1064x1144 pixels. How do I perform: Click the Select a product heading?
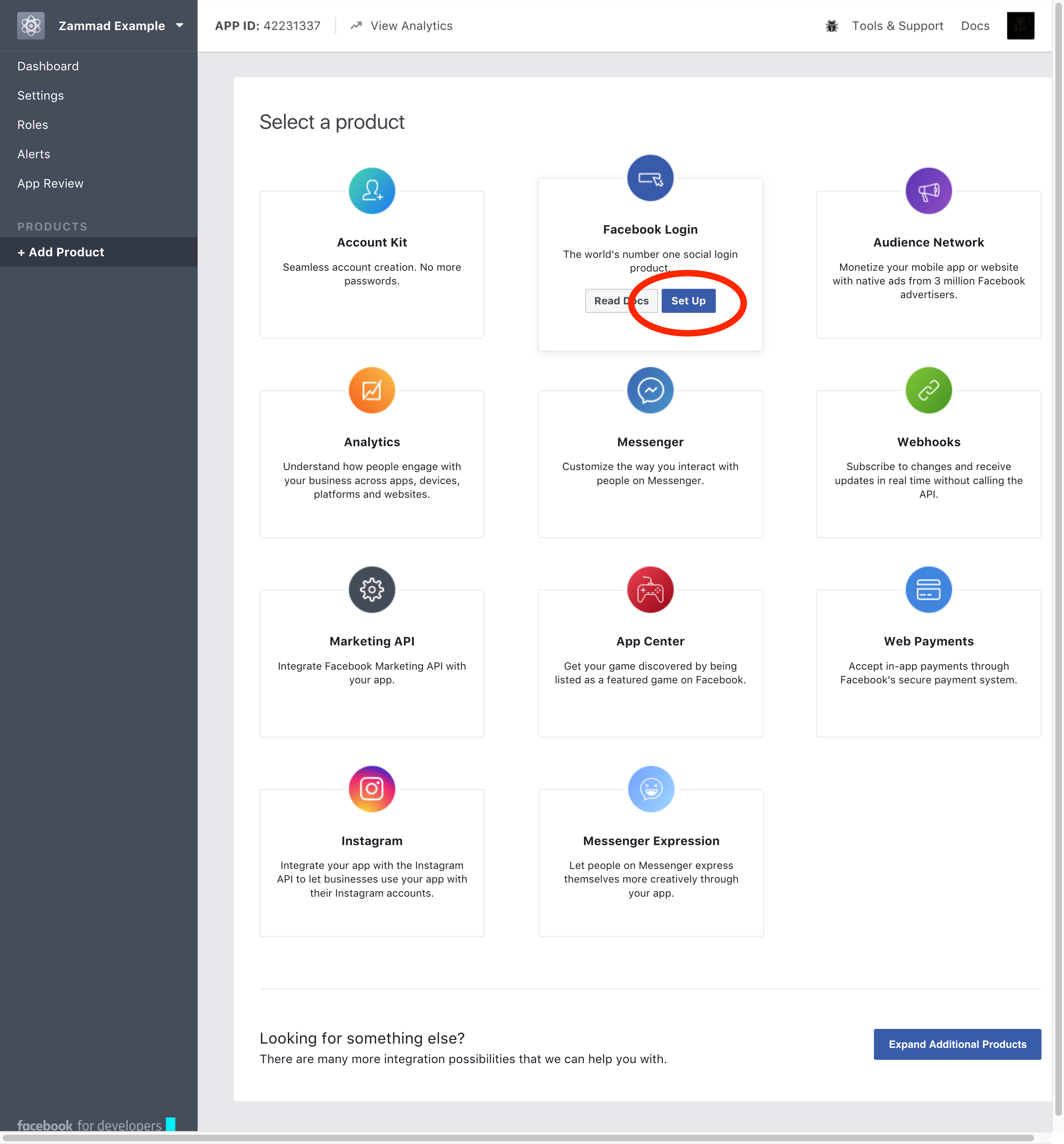[332, 122]
